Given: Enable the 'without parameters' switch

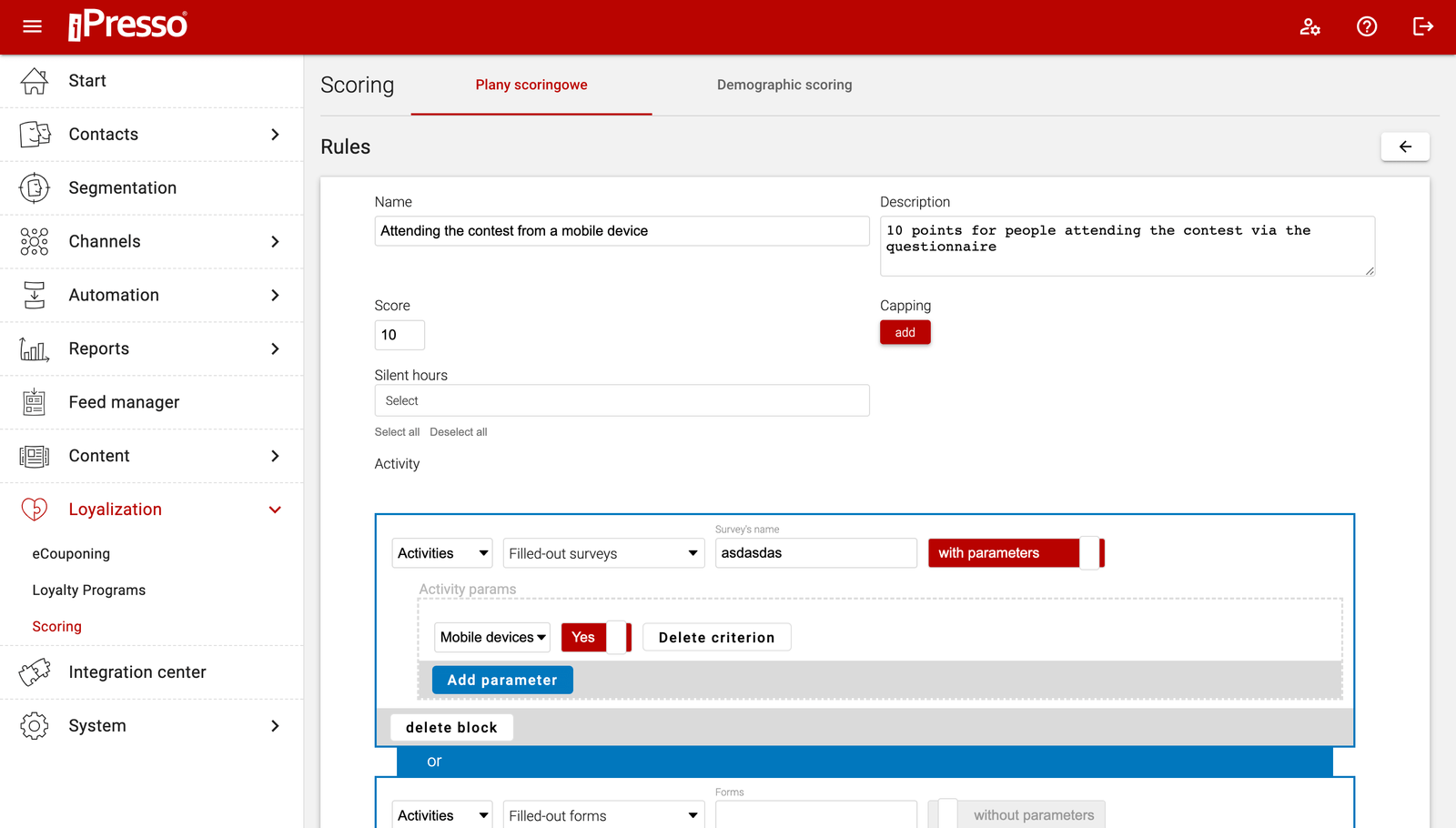Looking at the screenshot, I should coord(1016,814).
